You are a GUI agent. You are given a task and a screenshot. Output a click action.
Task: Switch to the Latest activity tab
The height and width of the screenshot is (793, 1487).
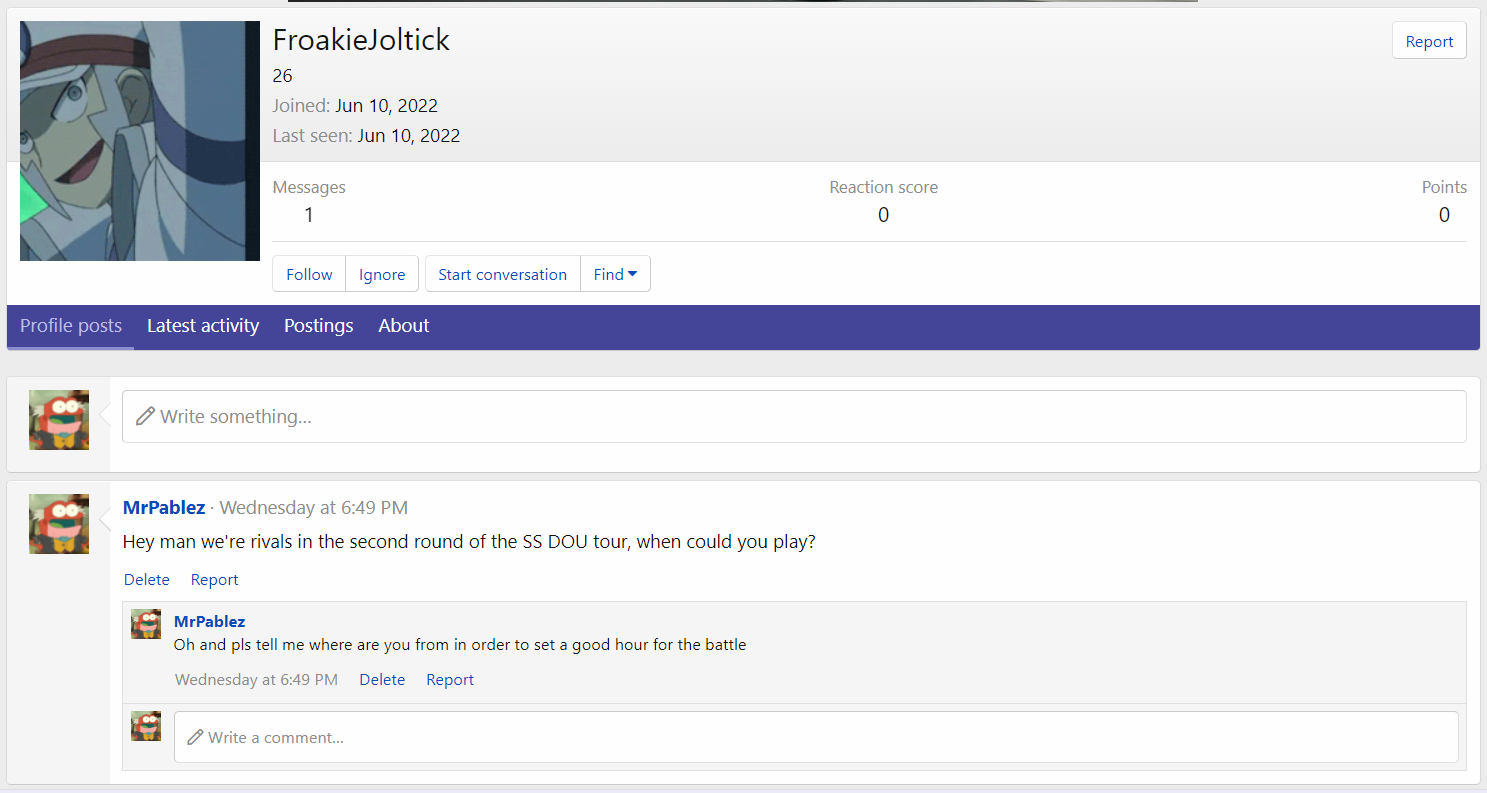[203, 326]
